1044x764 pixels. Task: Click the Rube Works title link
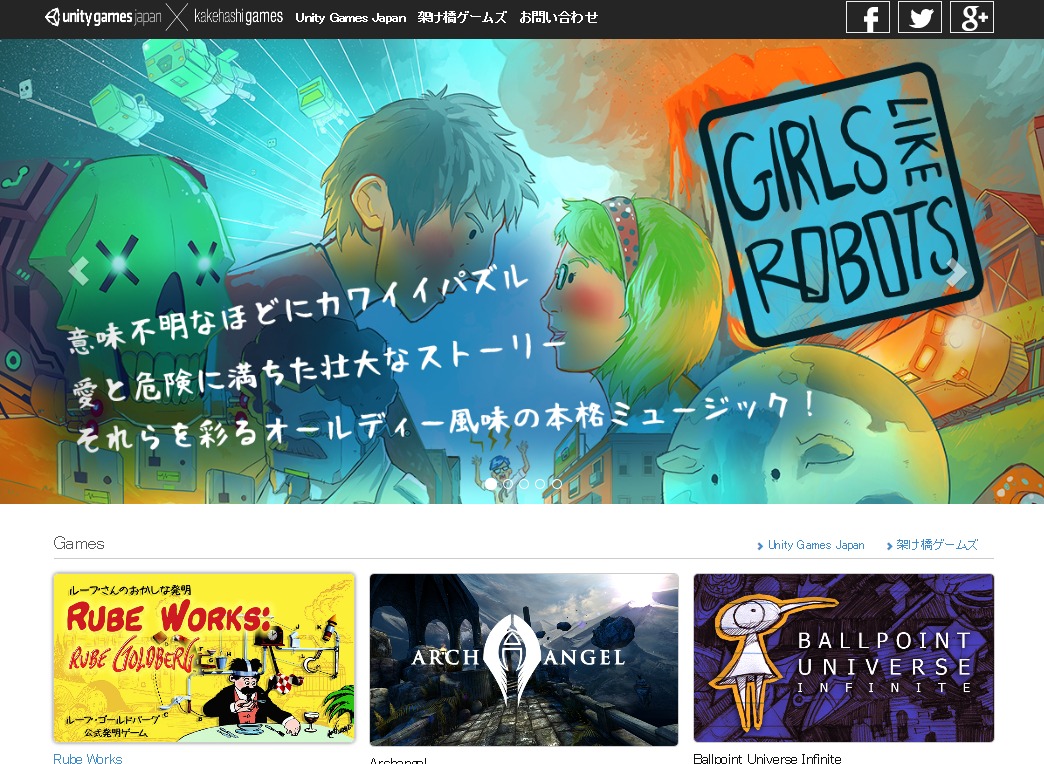[88, 759]
